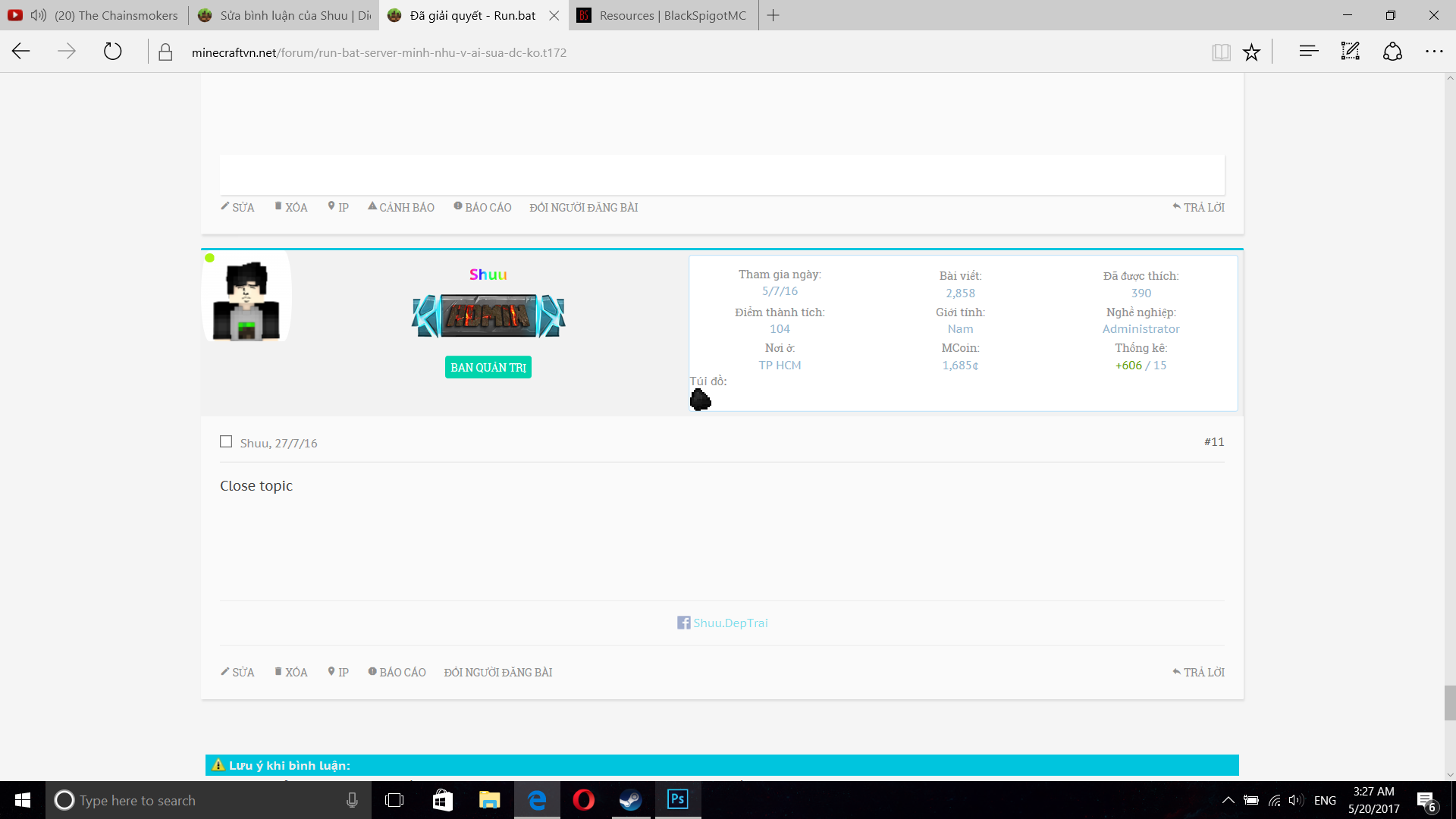Open Photoshop from the taskbar
The image size is (1456, 819).
(677, 800)
